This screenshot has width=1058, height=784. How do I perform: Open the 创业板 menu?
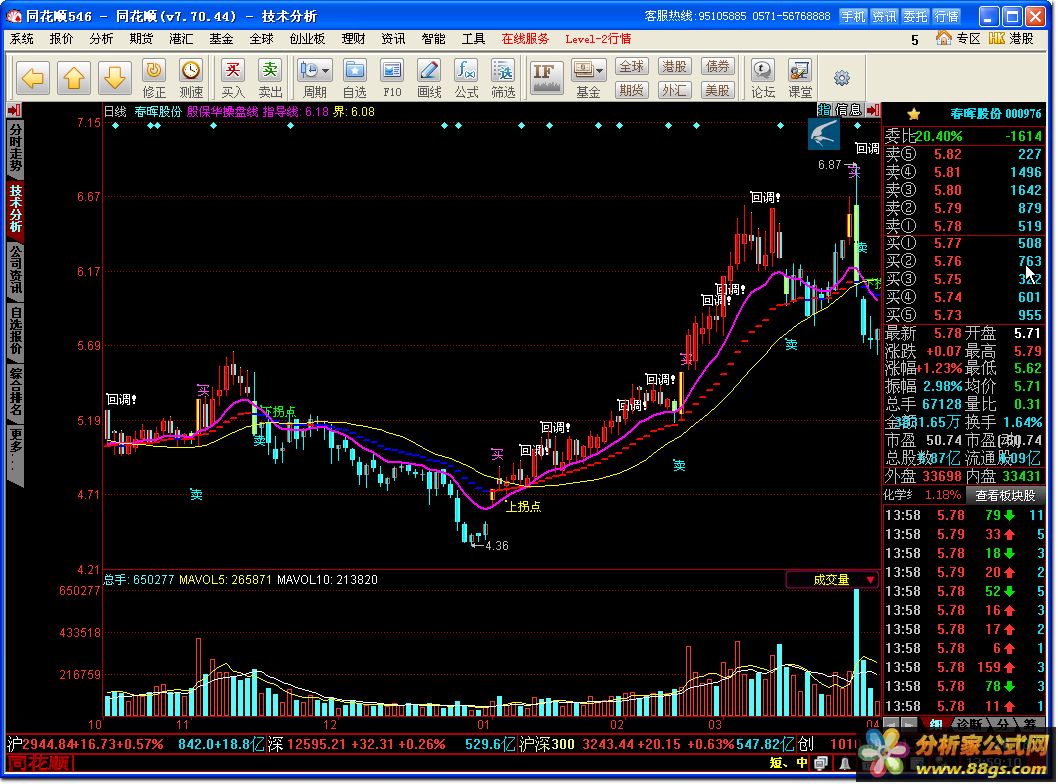click(x=308, y=39)
